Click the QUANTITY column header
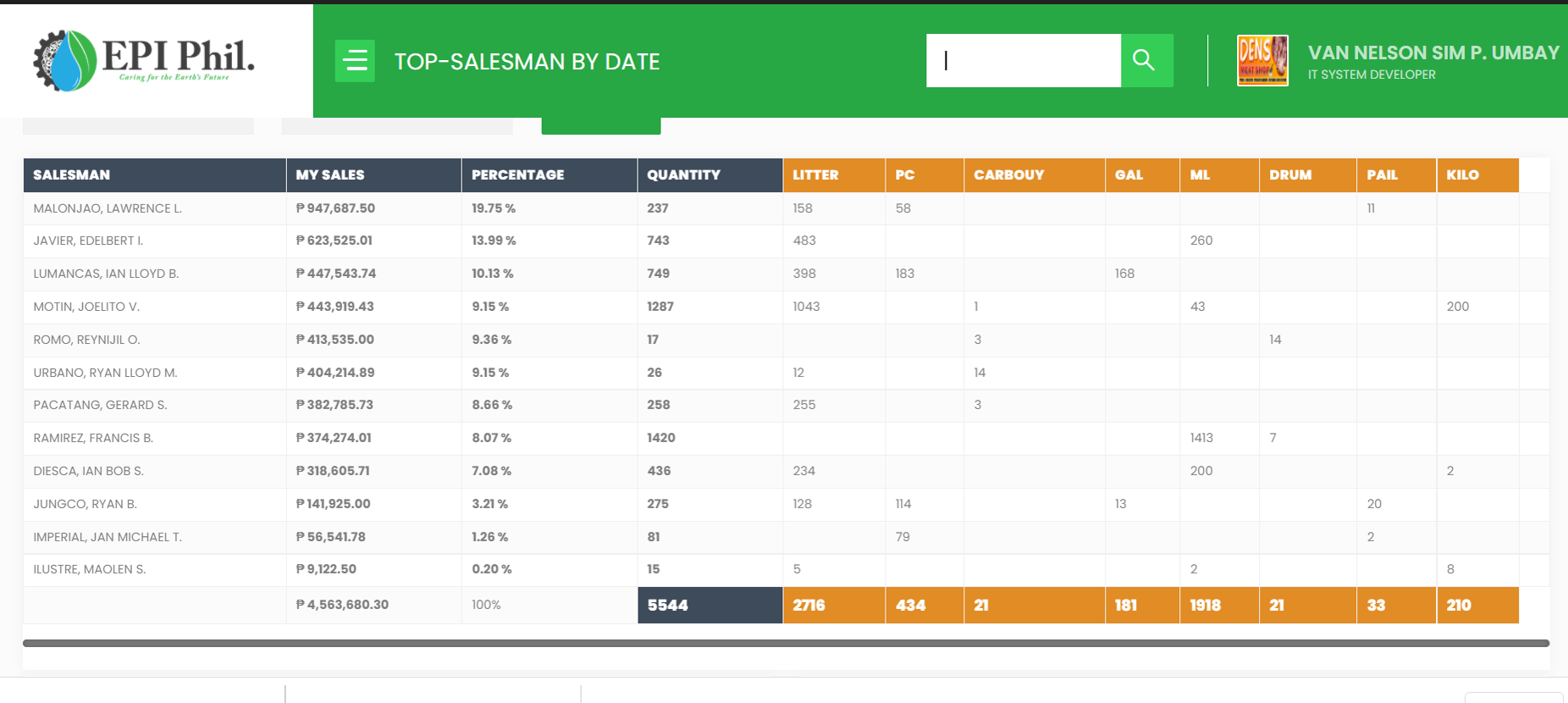The width and height of the screenshot is (1568, 703). click(710, 174)
